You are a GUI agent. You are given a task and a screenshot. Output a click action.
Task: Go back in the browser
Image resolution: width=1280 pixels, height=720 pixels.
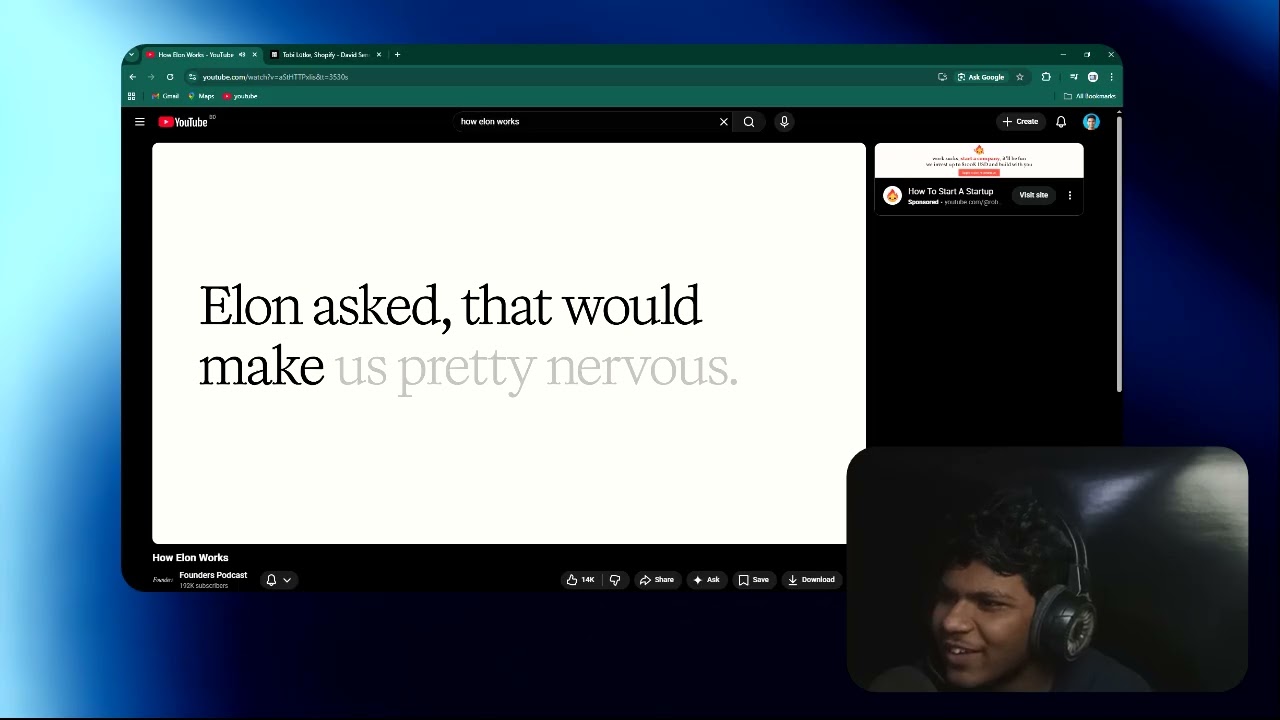click(132, 77)
